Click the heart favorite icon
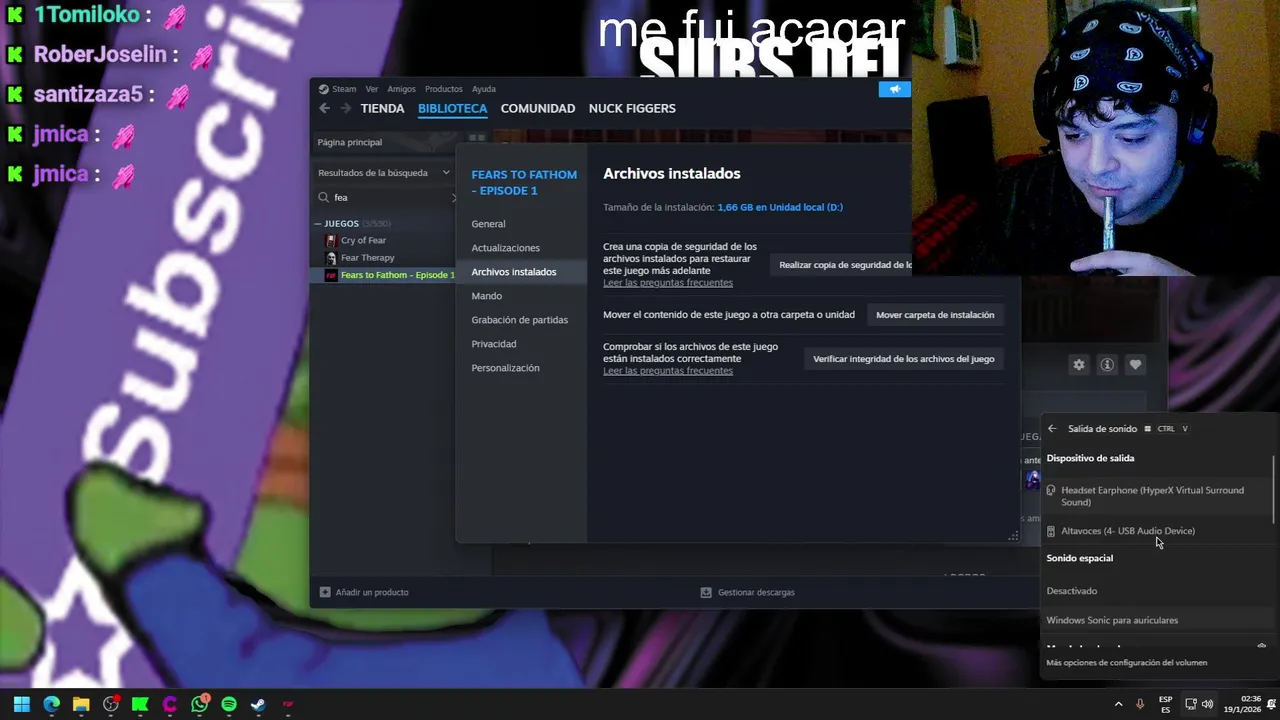Screen dimensions: 1280x720 (x=1135, y=365)
